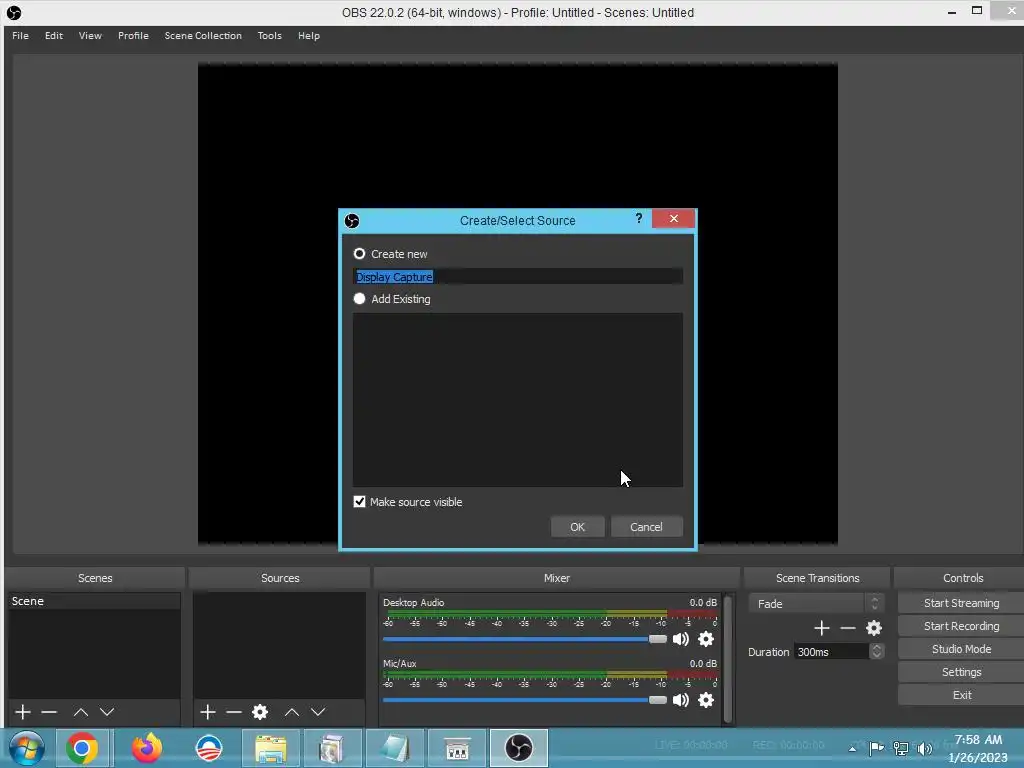Open the File menu

click(x=20, y=35)
